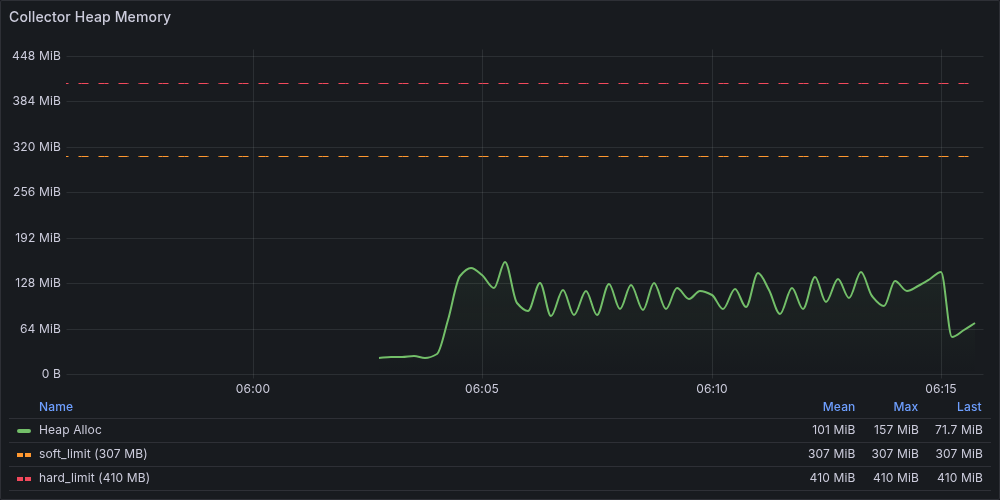This screenshot has width=1000, height=500.
Task: Sort legend by the Name column
Action: point(56,407)
